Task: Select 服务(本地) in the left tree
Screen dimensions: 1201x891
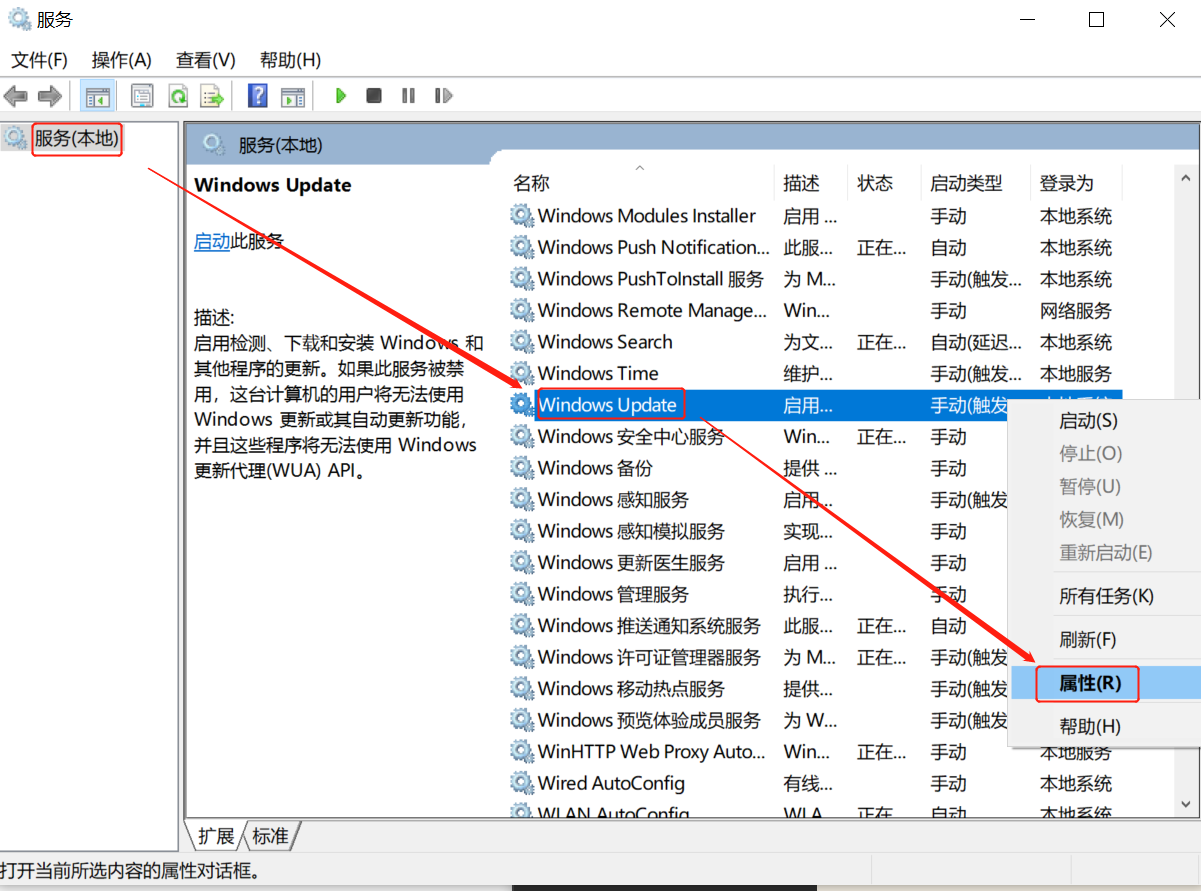Action: [x=76, y=138]
